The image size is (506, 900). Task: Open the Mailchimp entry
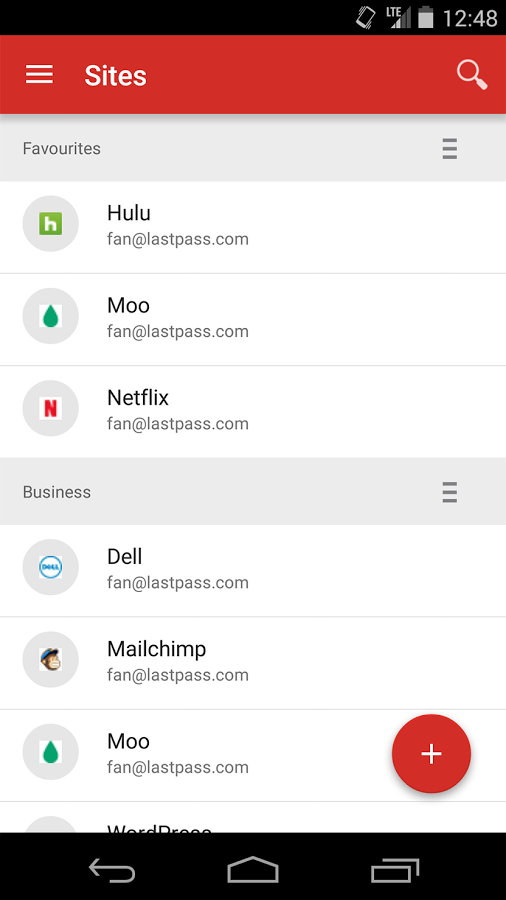tap(253, 663)
